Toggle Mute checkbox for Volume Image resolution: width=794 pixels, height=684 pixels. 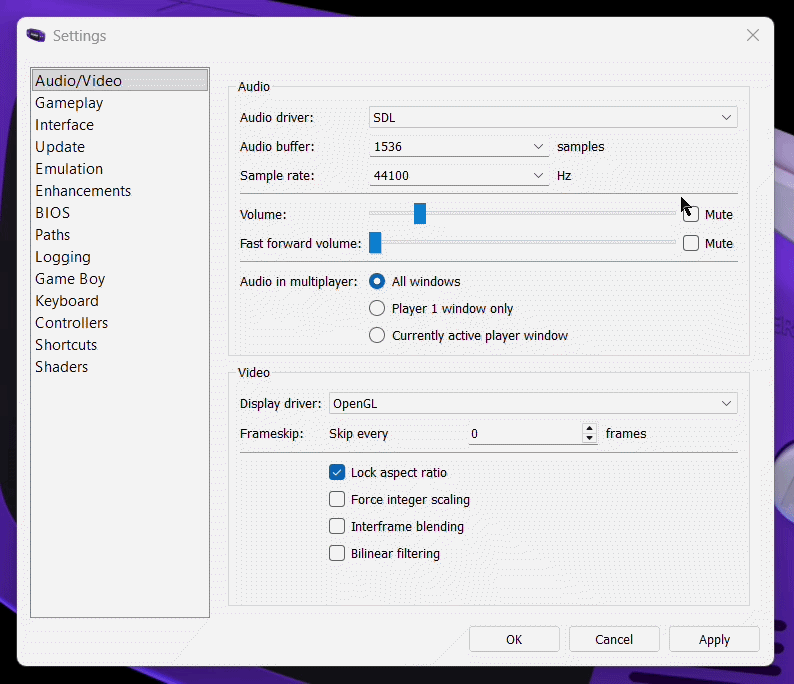click(x=691, y=214)
